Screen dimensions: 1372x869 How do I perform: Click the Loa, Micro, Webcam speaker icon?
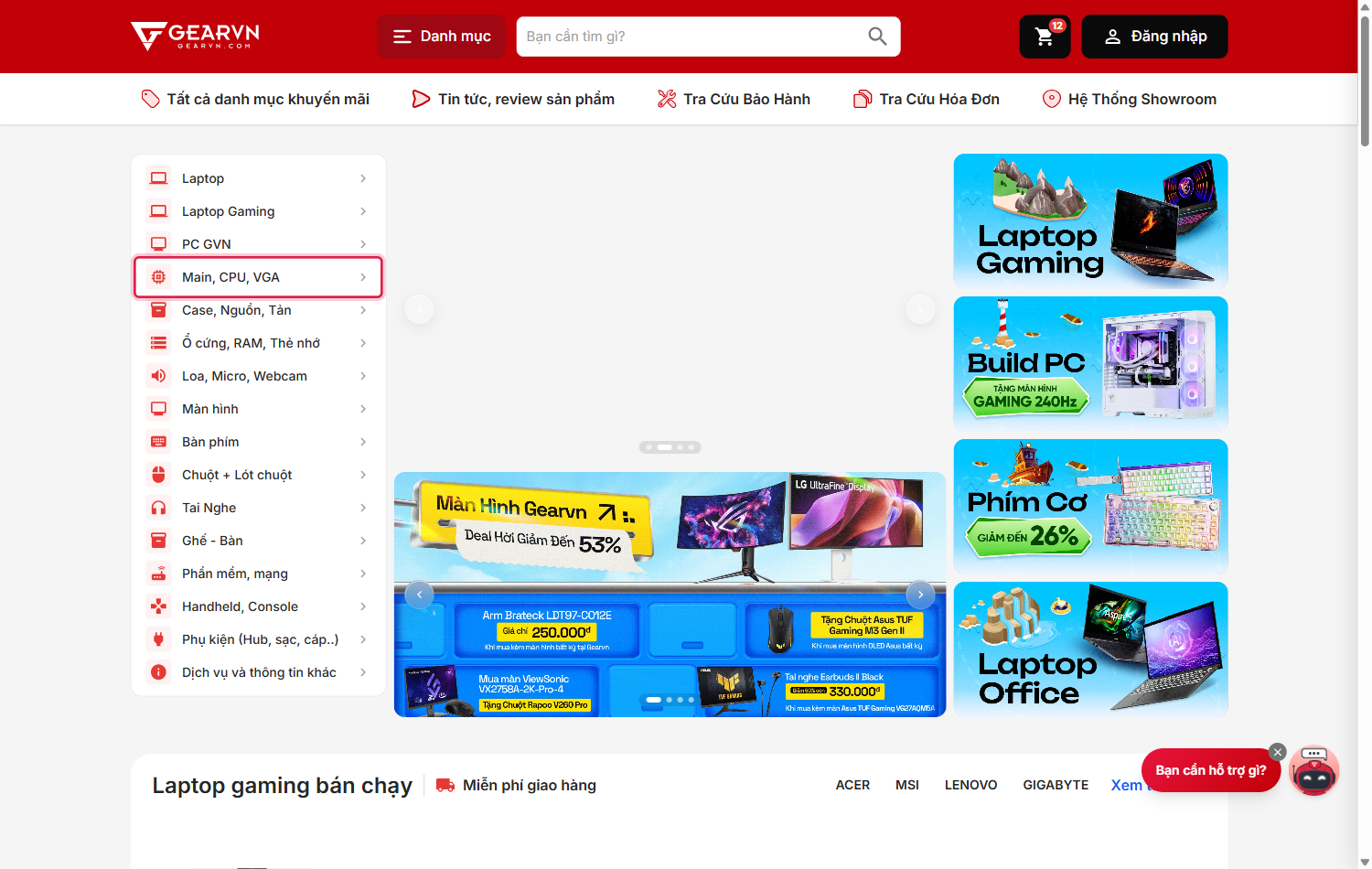tap(158, 376)
